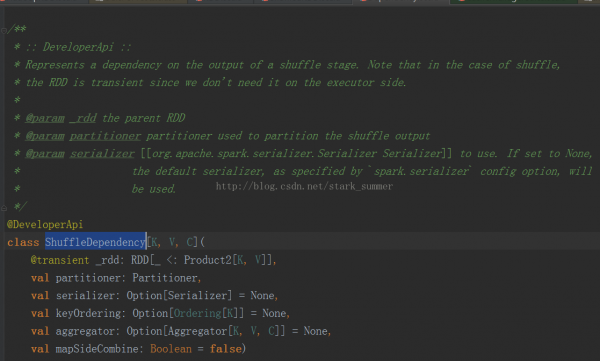Click the @transient annotation keyword

pos(60,260)
